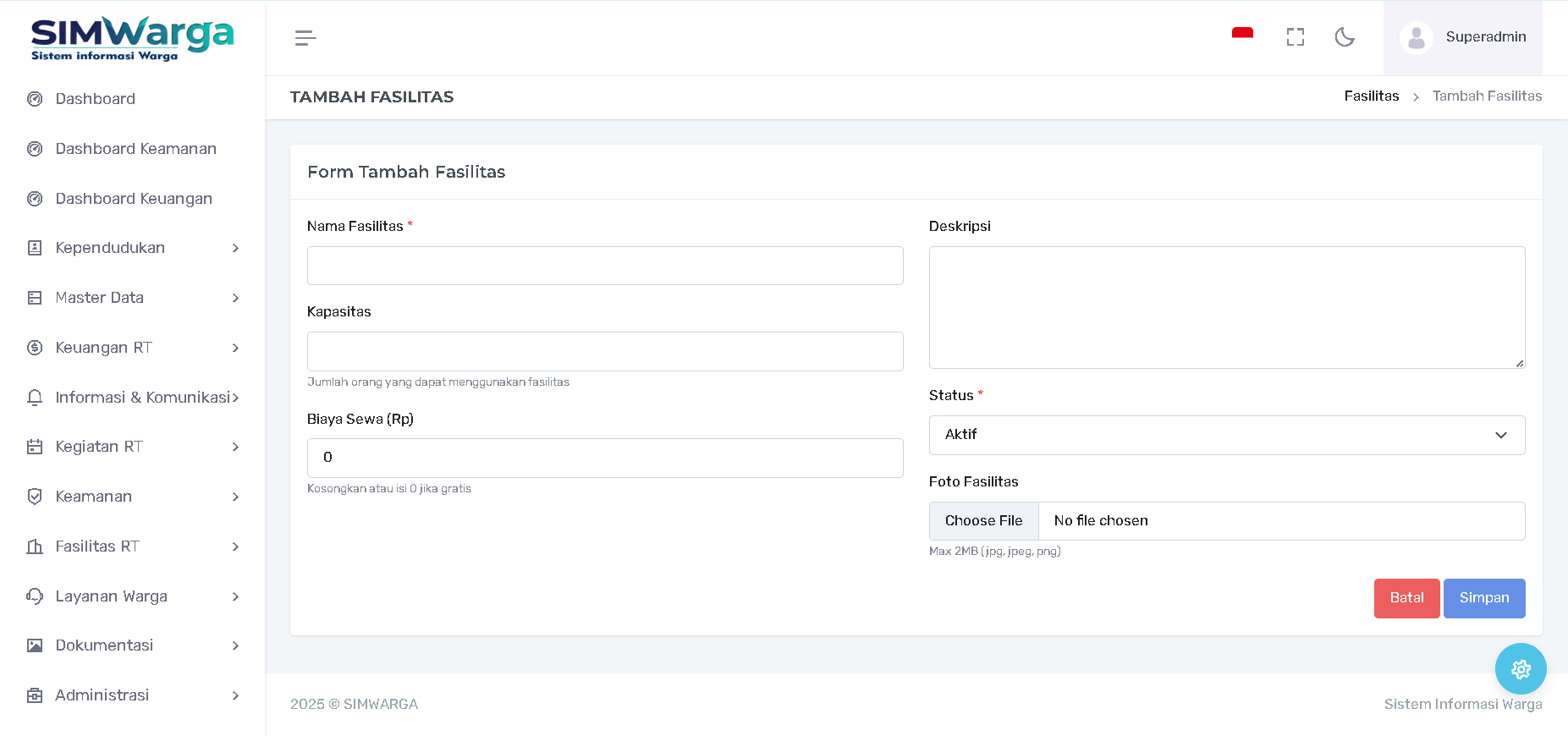The height and width of the screenshot is (736, 1568).
Task: Open the floating settings gear button
Action: pyautogui.click(x=1520, y=669)
